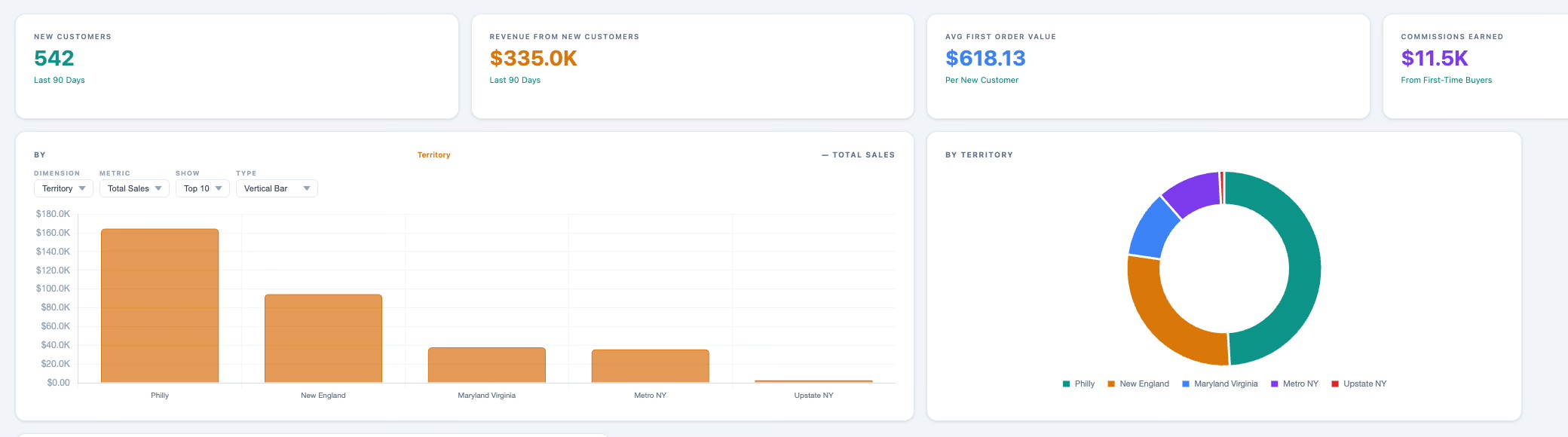Toggle the Maryland Virginia legend swatch
The image size is (1568, 437).
(x=1186, y=384)
